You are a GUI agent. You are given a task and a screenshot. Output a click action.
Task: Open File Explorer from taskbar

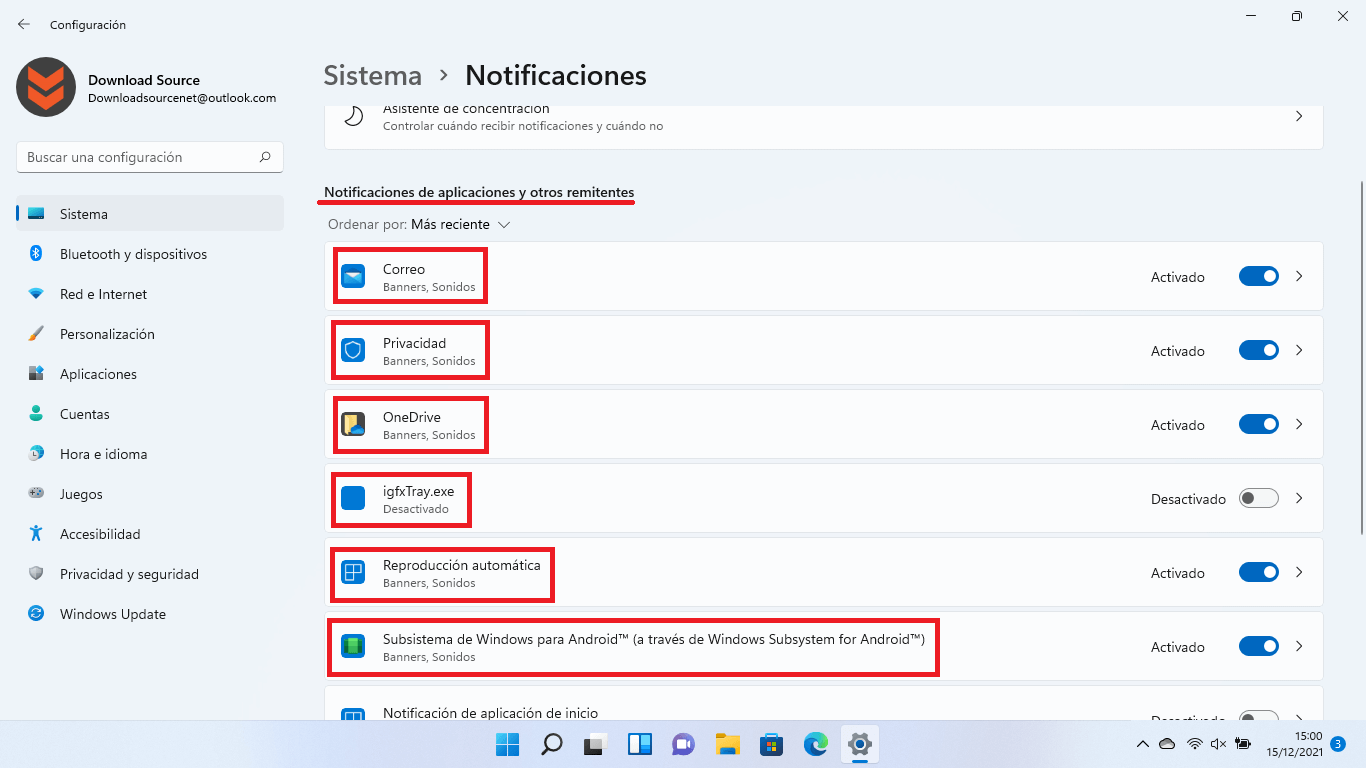click(x=727, y=744)
